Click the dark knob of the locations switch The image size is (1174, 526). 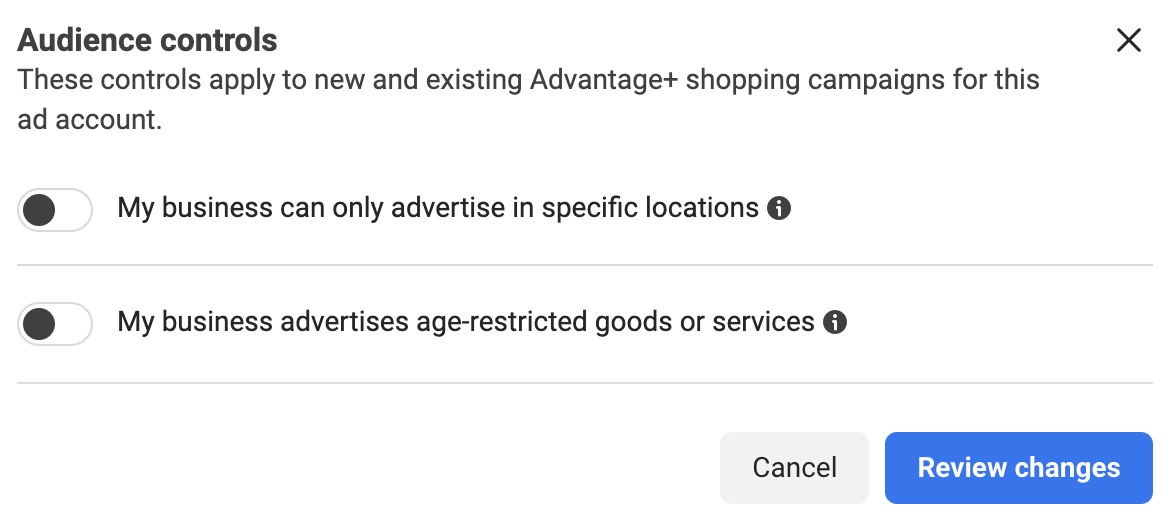coord(39,210)
